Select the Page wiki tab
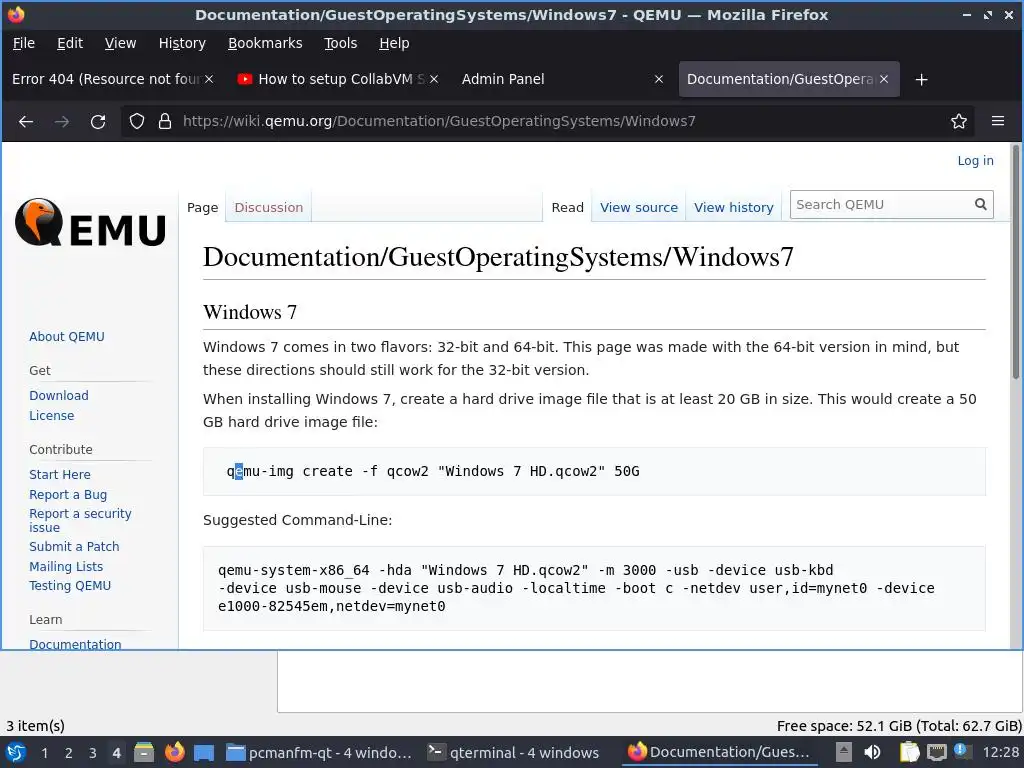1024x768 pixels. tap(202, 208)
